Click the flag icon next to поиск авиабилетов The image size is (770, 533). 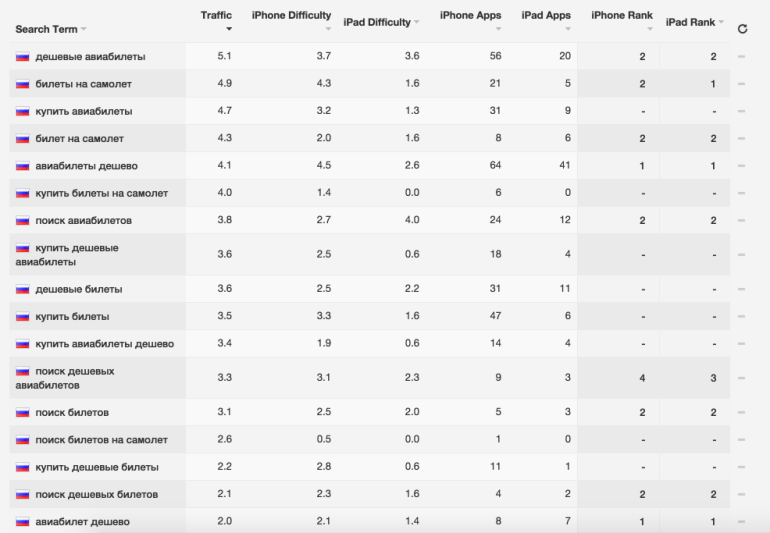click(23, 221)
